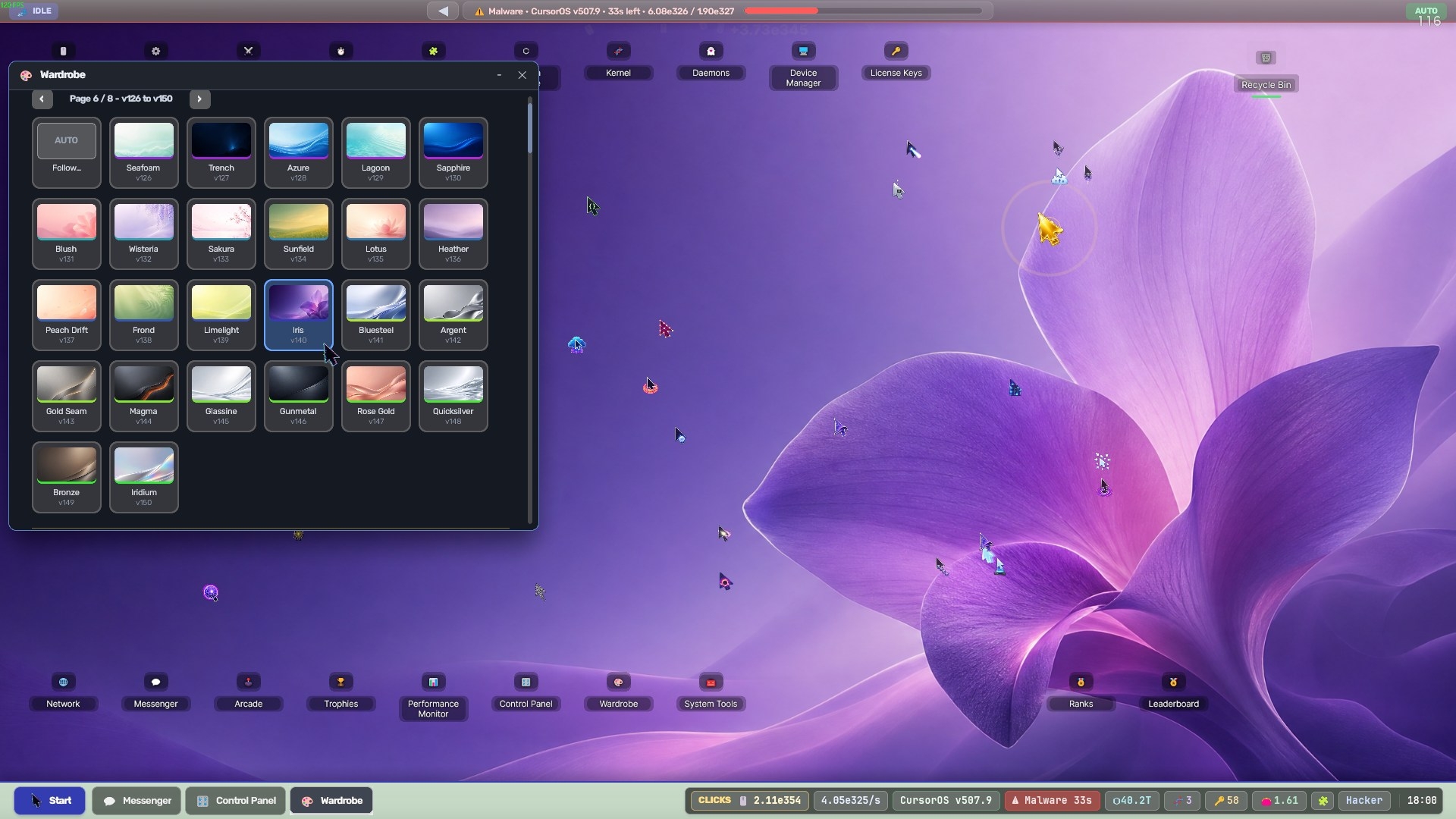Screen dimensions: 1456x819
Task: Apply the Seafoam v126 theme
Action: (x=144, y=152)
